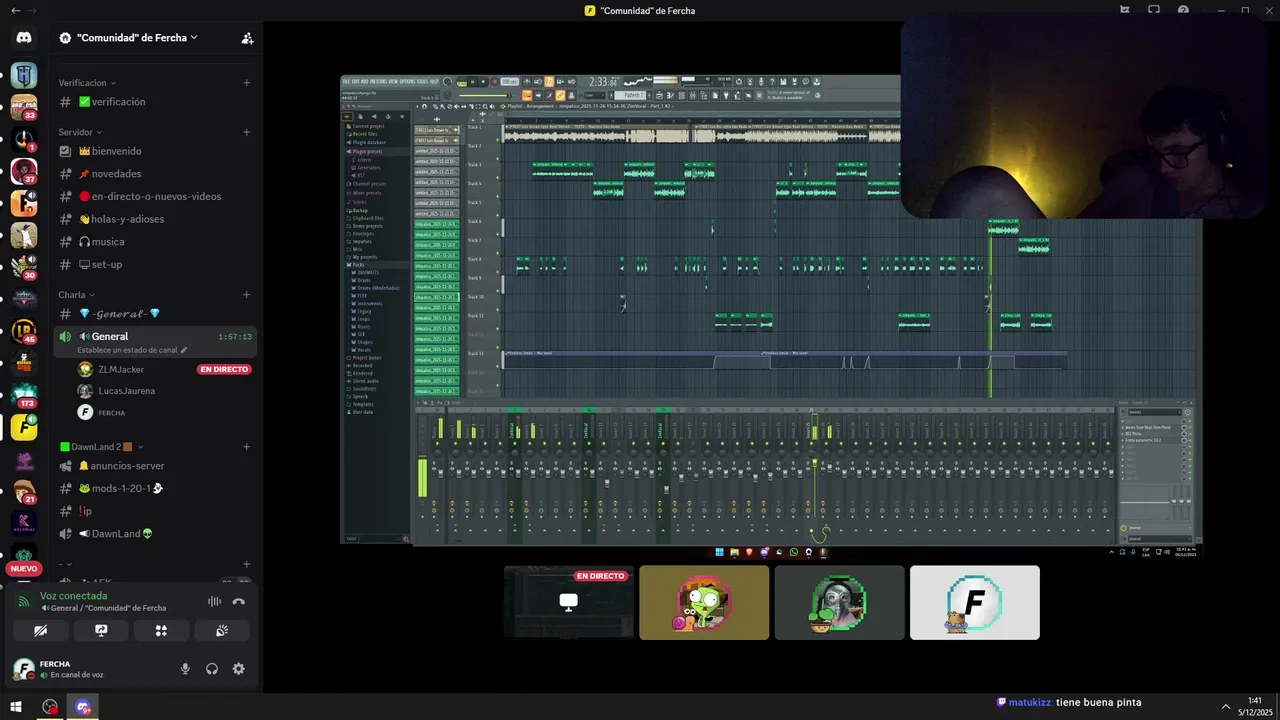Open Discord home direct messages icon

[x=24, y=37]
